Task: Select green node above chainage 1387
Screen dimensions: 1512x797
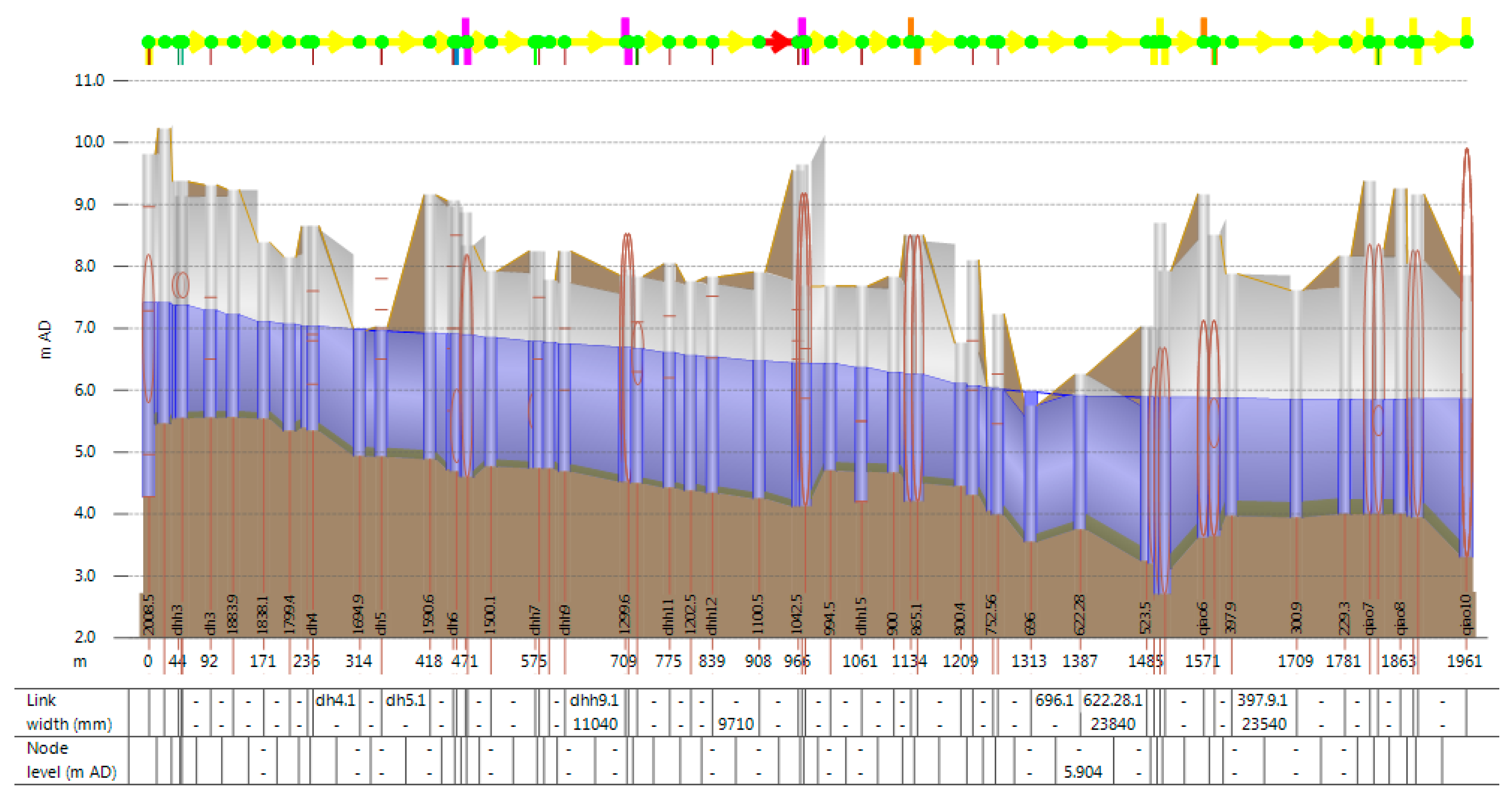Action: tap(1081, 42)
